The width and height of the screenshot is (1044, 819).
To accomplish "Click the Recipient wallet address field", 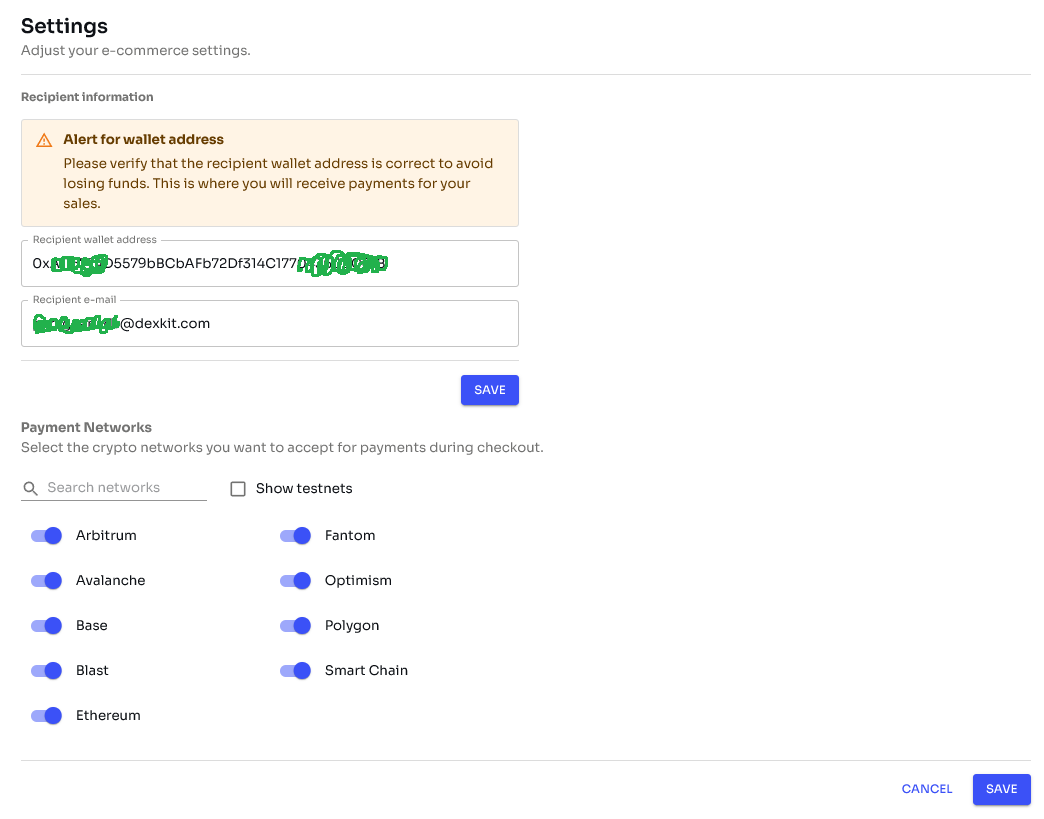I will tap(269, 264).
